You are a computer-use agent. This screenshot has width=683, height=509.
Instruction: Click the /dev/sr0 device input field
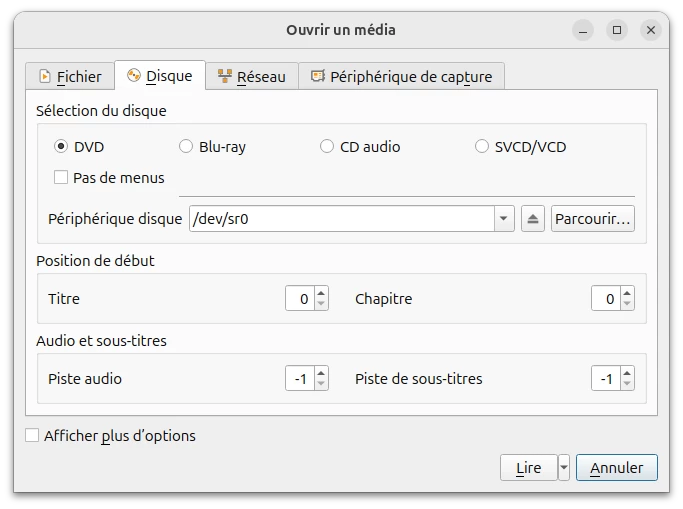pyautogui.click(x=342, y=219)
